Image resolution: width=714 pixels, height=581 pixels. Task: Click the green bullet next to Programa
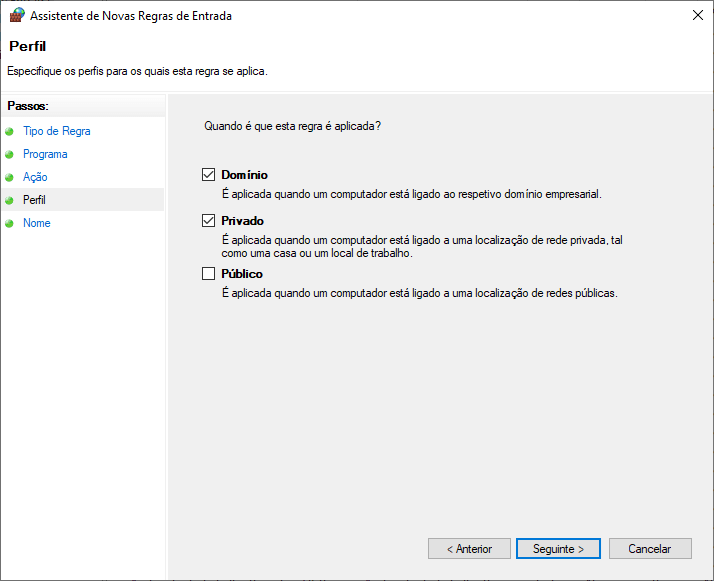[x=10, y=154]
